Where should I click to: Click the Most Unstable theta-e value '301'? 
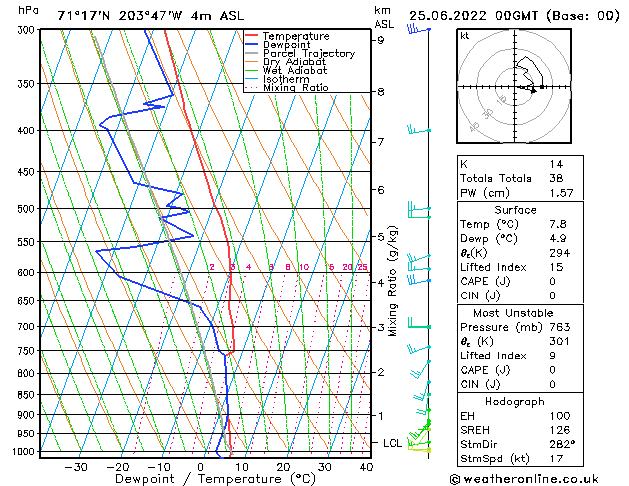560,341
